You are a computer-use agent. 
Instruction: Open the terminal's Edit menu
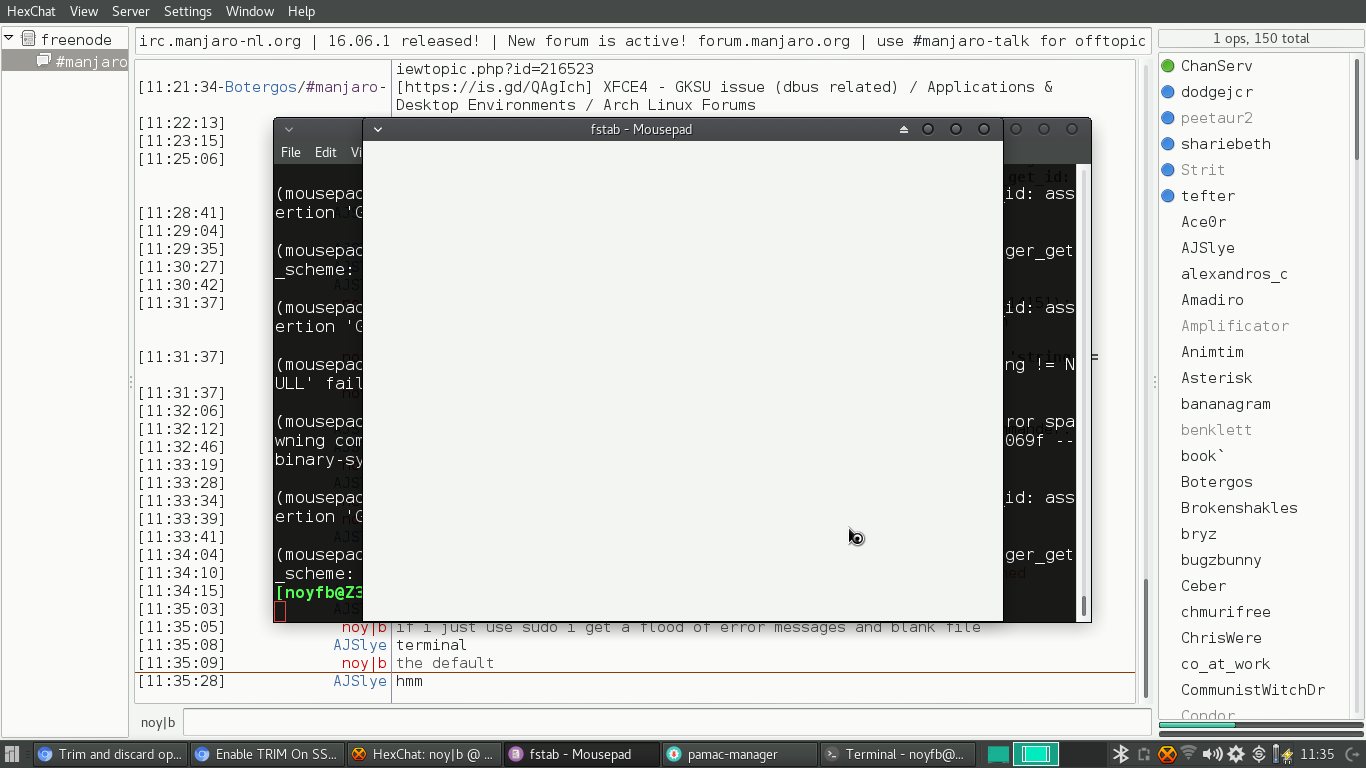(x=326, y=152)
